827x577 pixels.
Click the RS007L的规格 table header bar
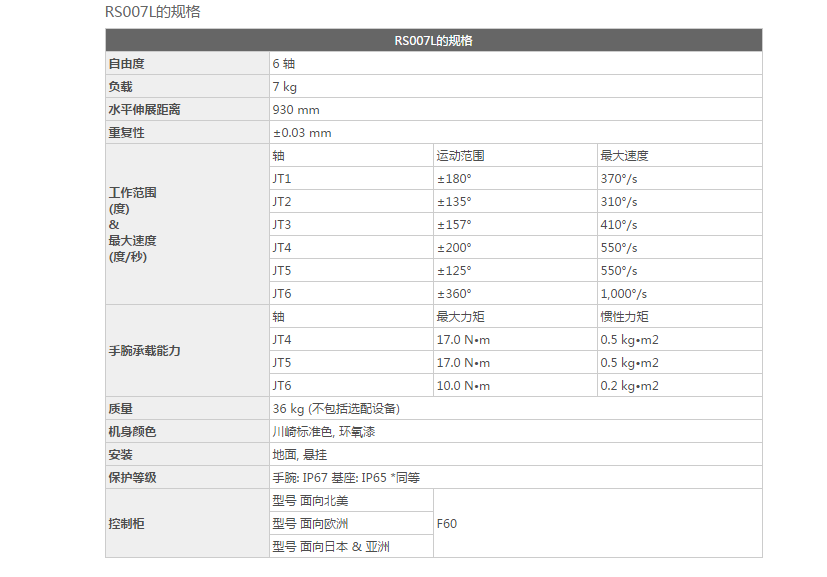click(434, 41)
